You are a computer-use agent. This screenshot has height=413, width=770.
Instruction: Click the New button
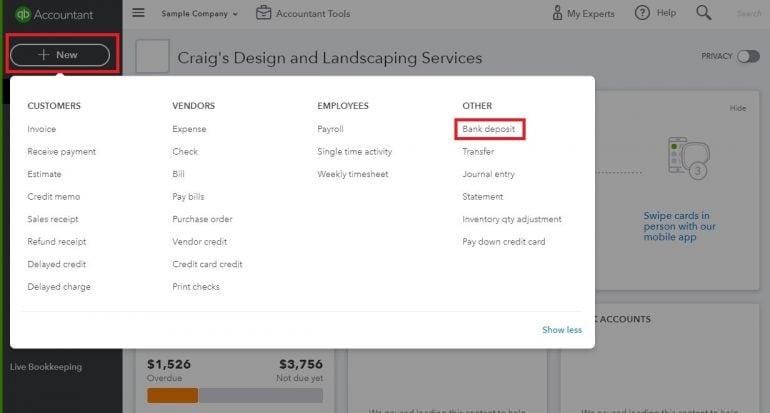pyautogui.click(x=59, y=55)
